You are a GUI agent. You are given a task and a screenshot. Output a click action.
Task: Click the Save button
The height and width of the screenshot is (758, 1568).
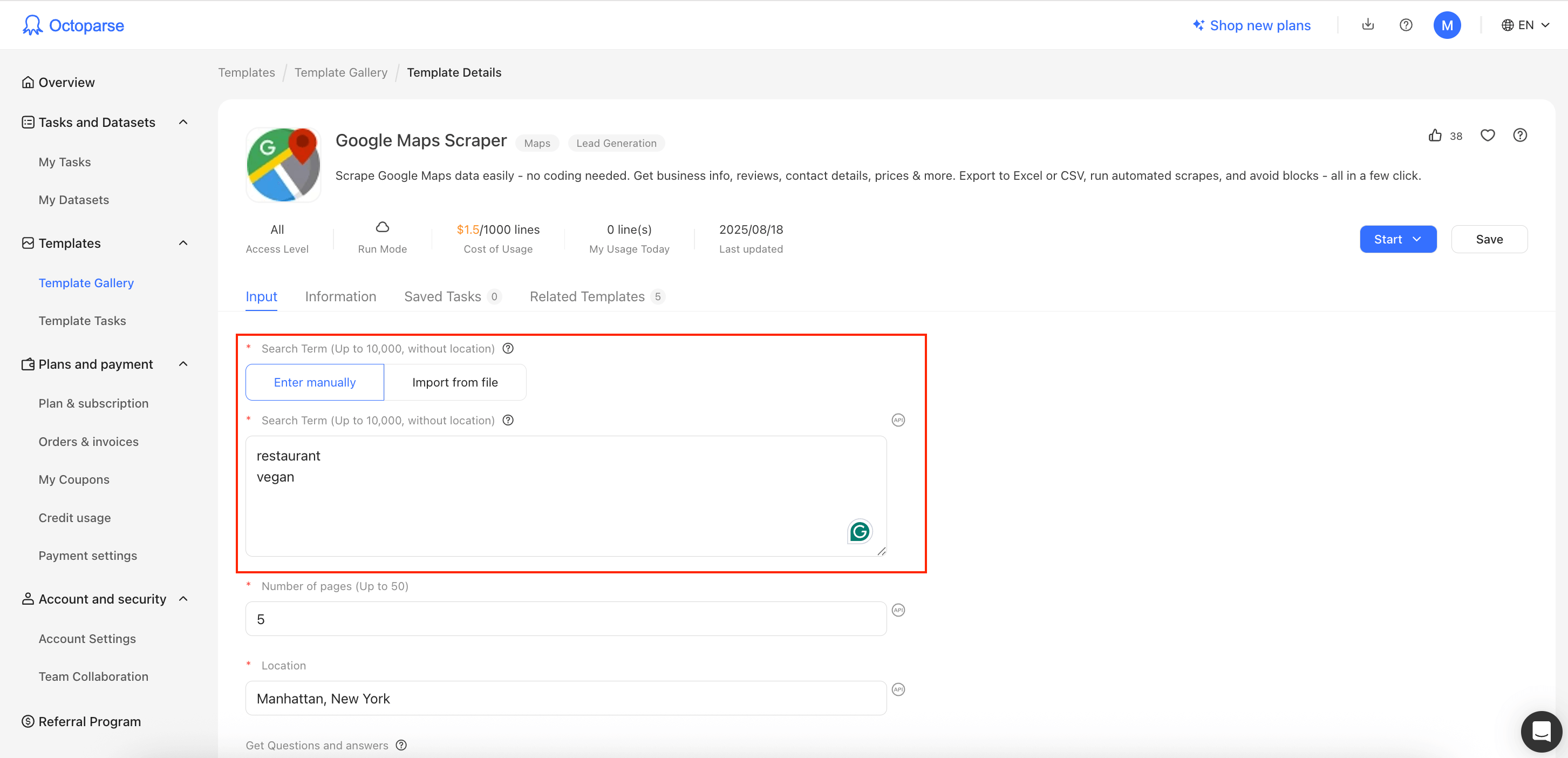pos(1489,239)
